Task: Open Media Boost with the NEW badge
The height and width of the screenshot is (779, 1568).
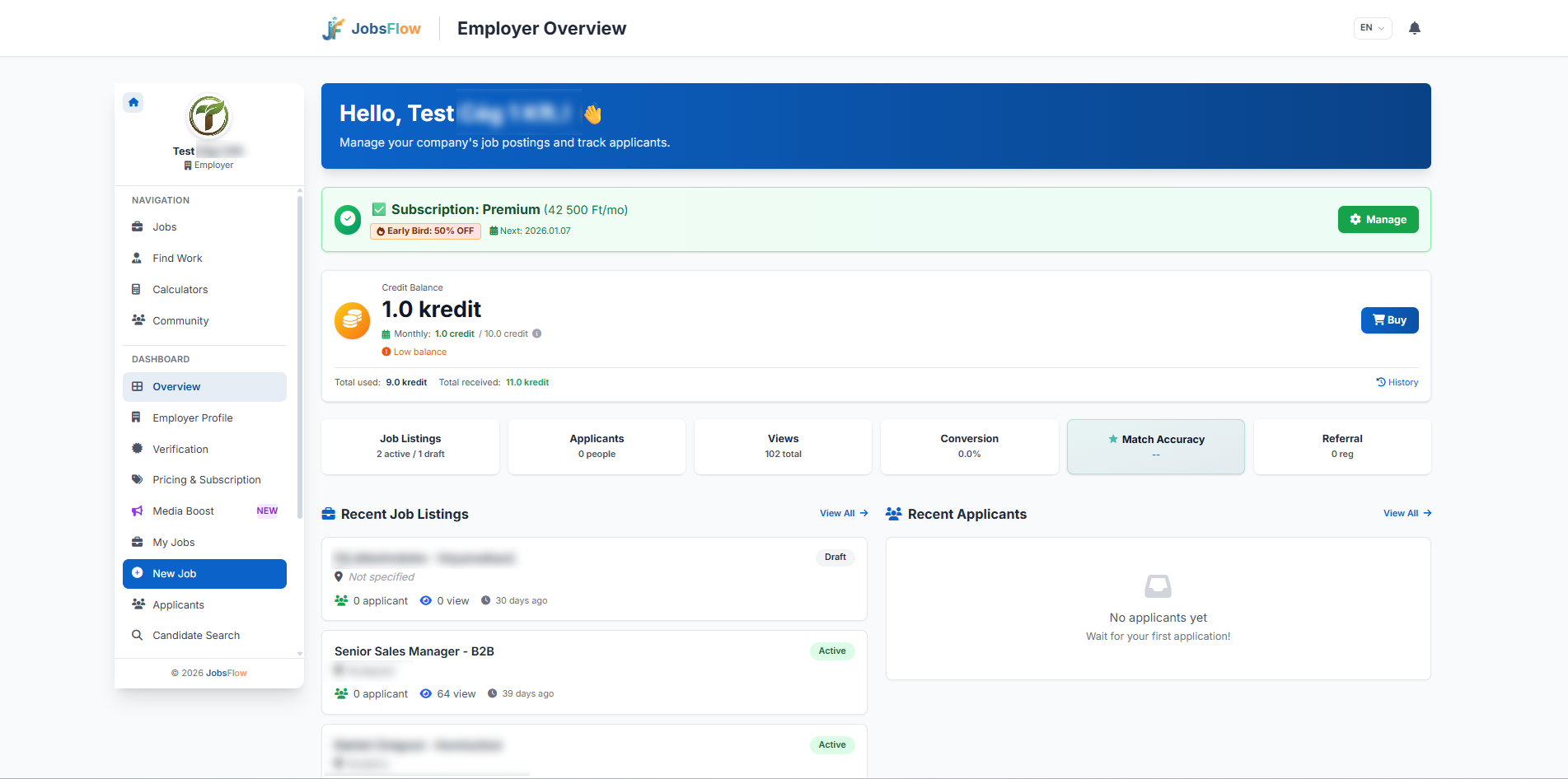Action: (x=183, y=511)
